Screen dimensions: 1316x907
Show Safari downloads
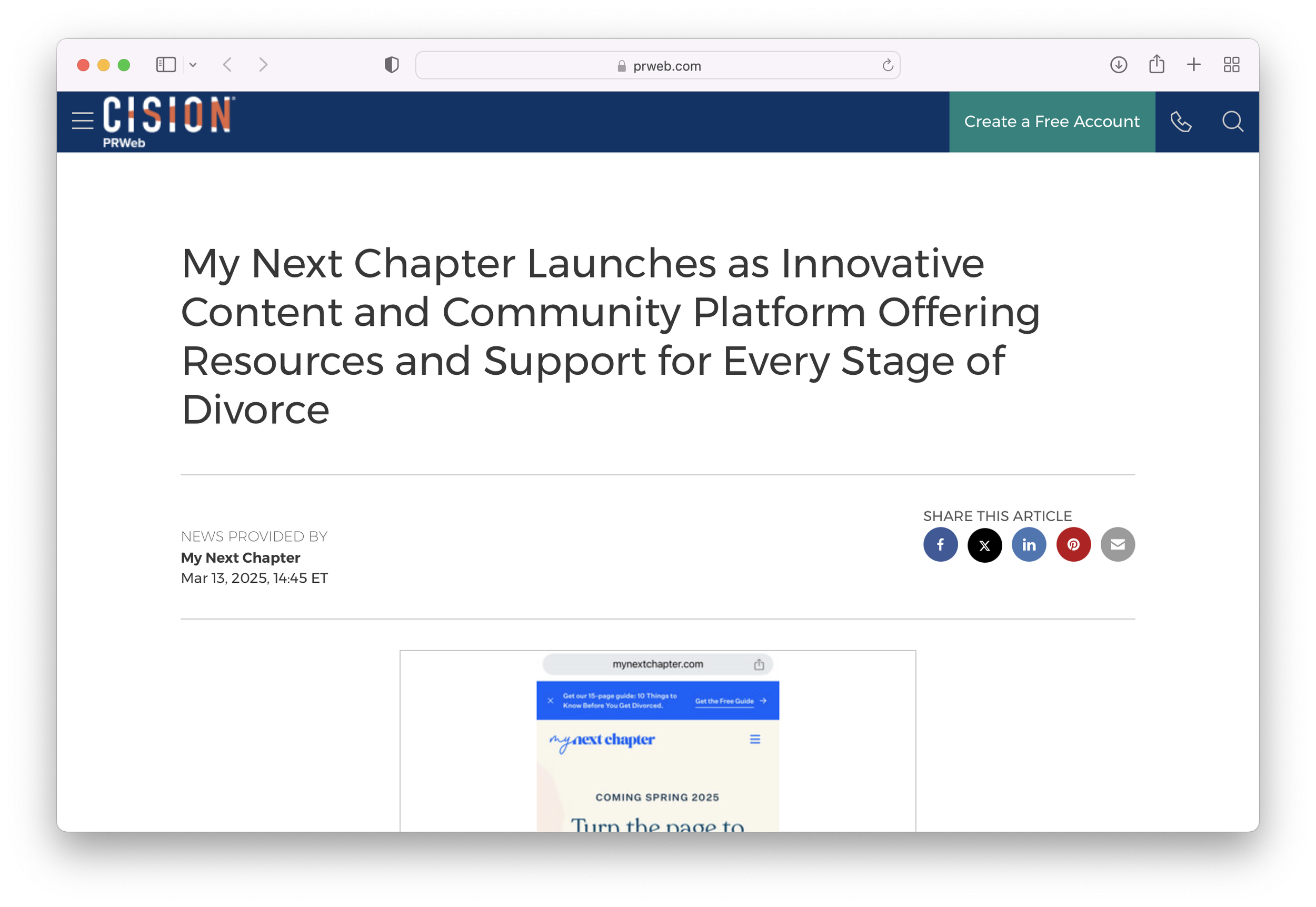(1118, 65)
